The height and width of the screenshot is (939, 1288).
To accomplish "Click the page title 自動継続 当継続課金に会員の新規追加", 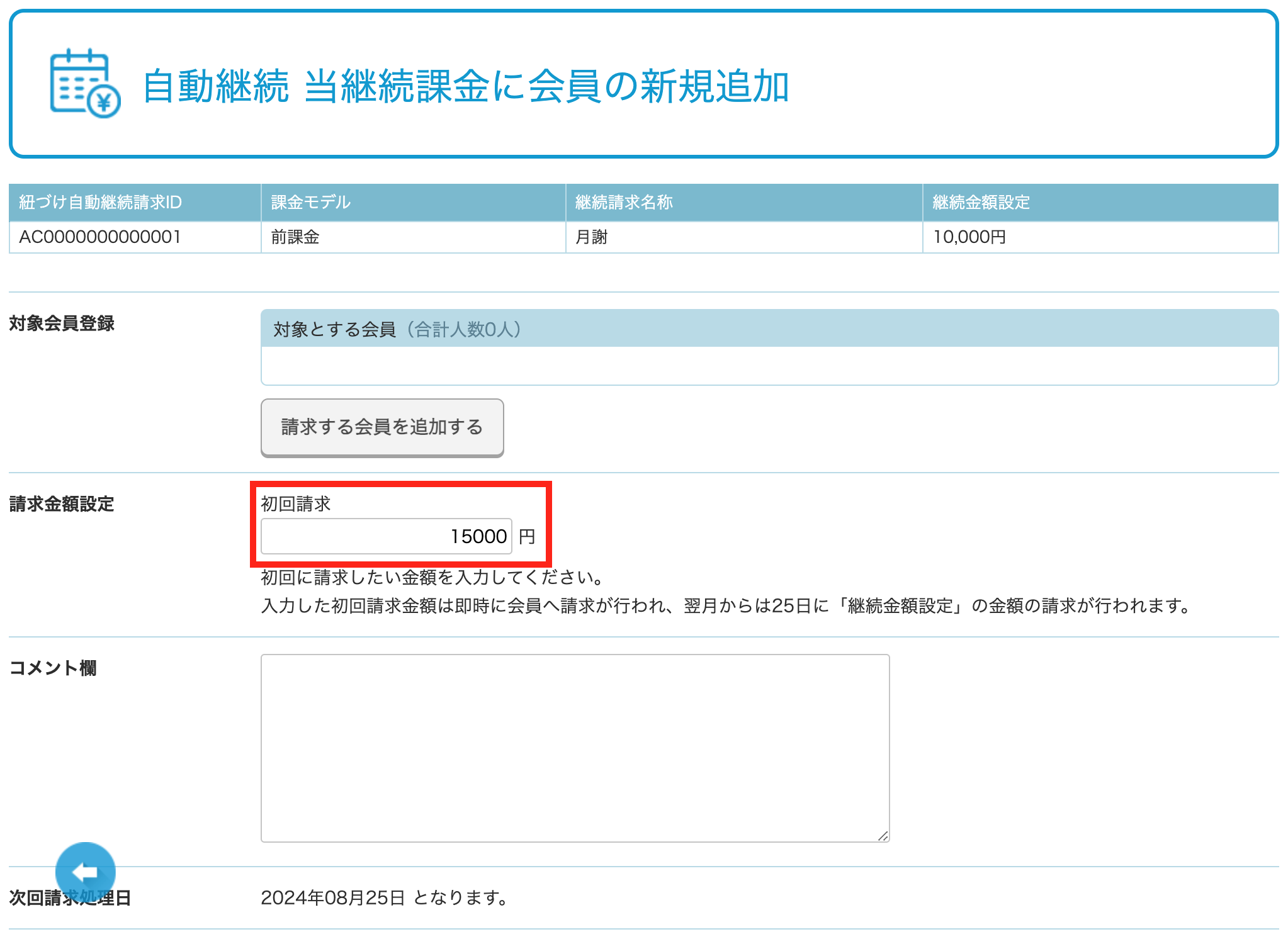I will click(x=466, y=86).
